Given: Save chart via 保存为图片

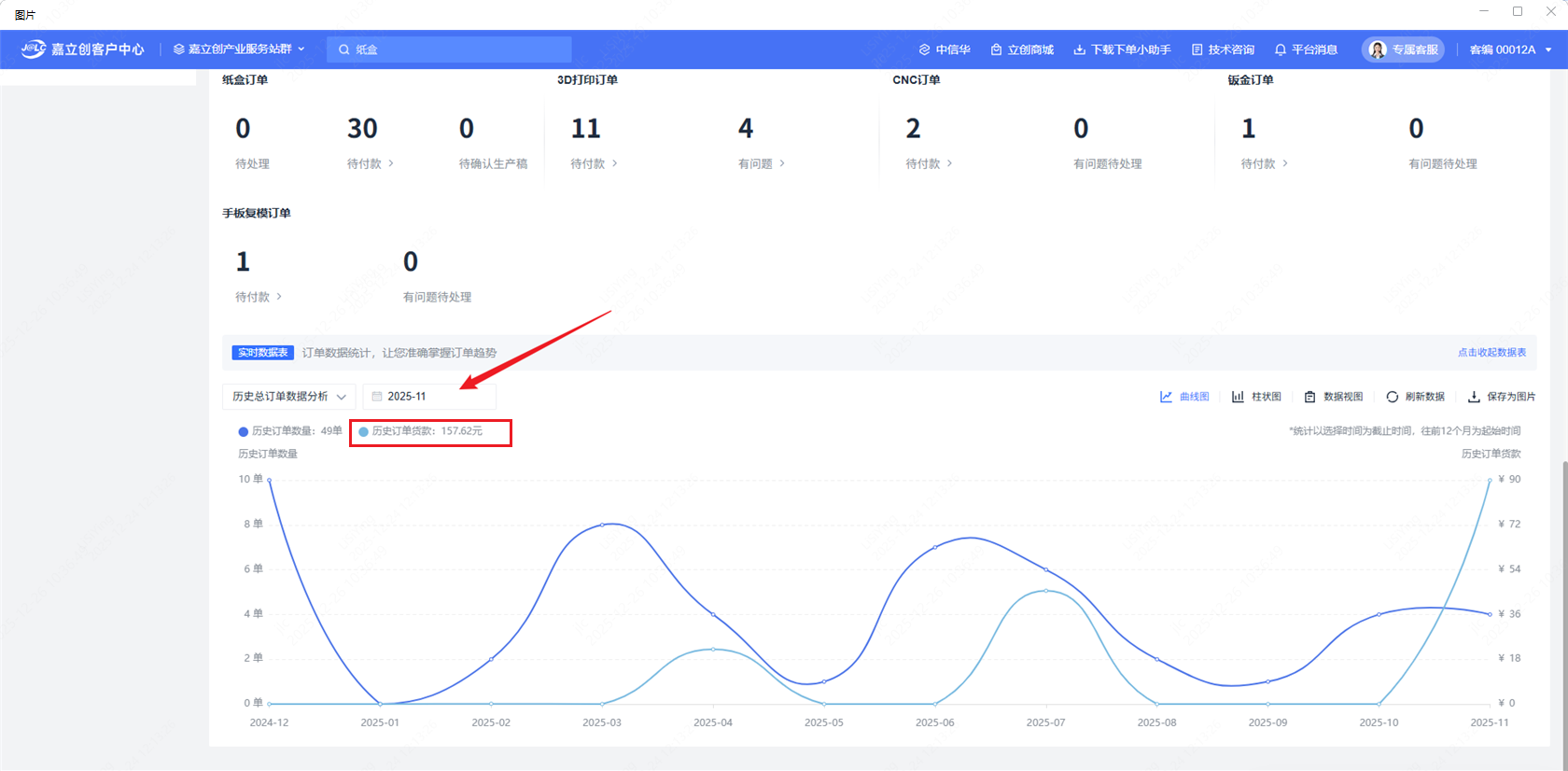Looking at the screenshot, I should 1502,397.
